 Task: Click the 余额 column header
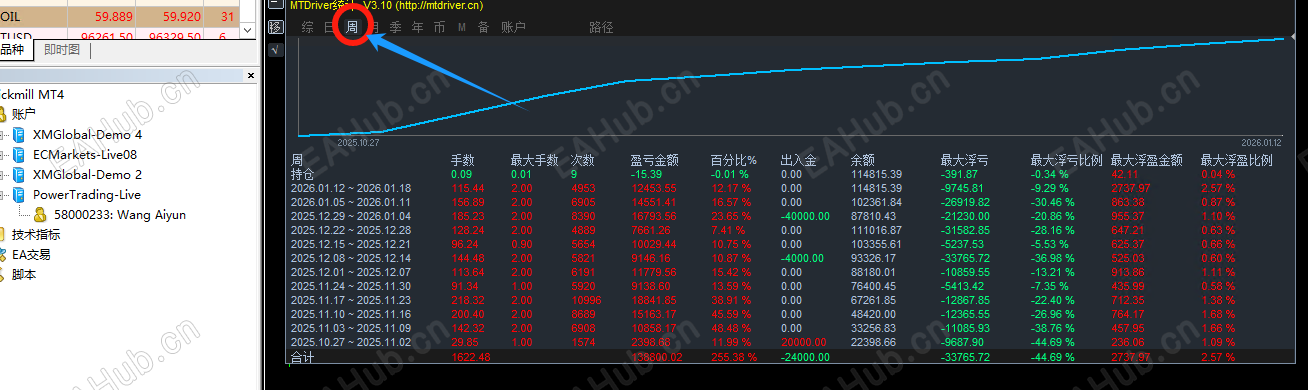click(x=862, y=160)
